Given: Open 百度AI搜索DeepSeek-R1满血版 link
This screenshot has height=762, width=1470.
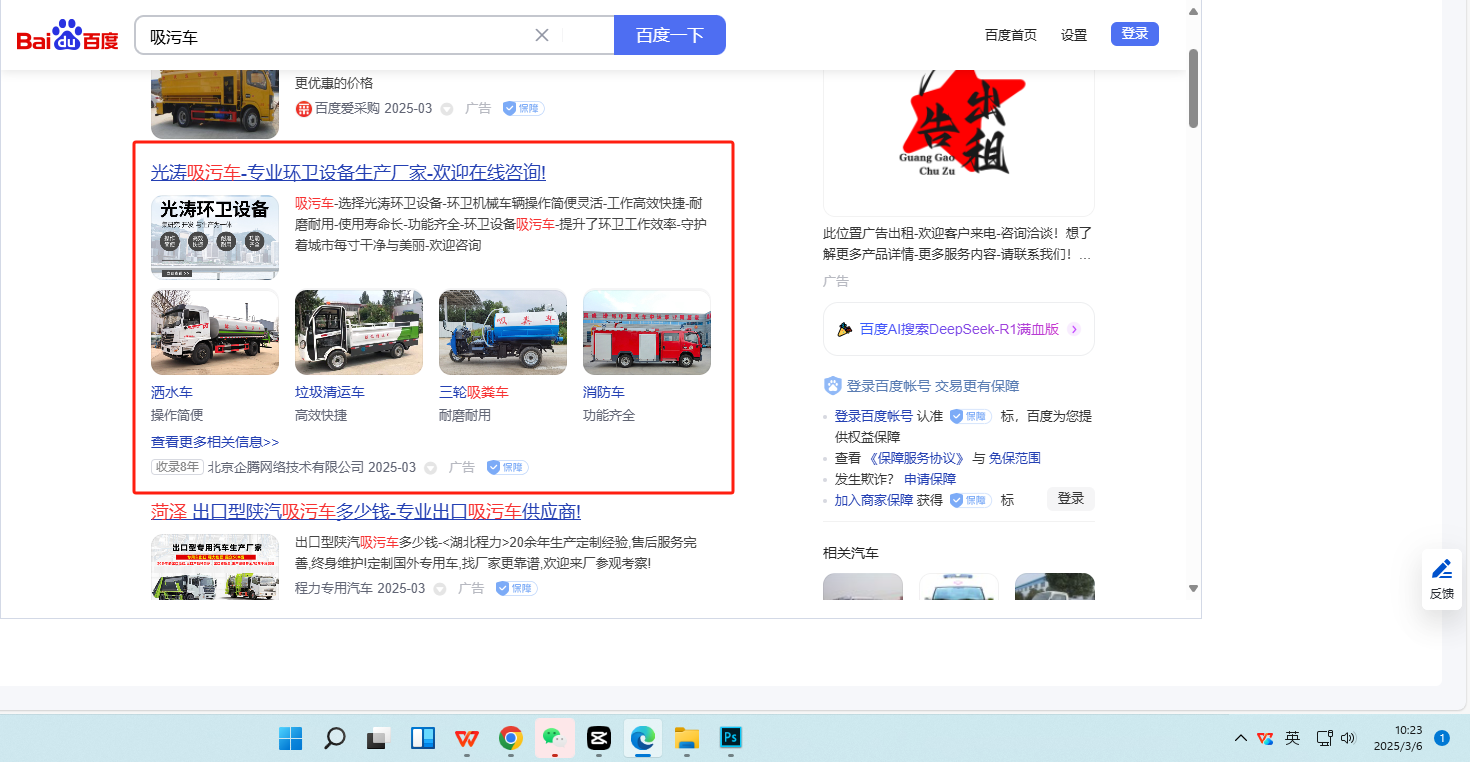Looking at the screenshot, I should point(959,329).
